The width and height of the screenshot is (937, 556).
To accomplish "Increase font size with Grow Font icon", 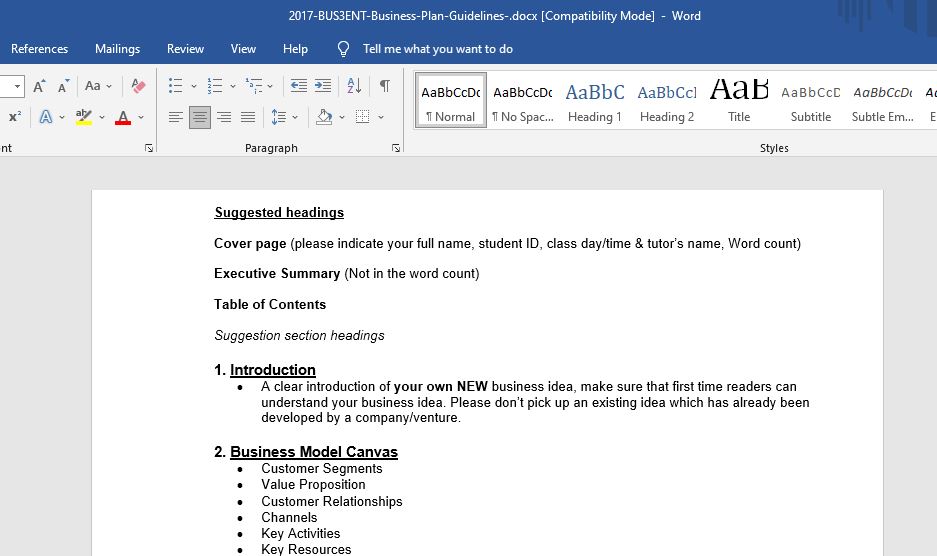I will [39, 86].
